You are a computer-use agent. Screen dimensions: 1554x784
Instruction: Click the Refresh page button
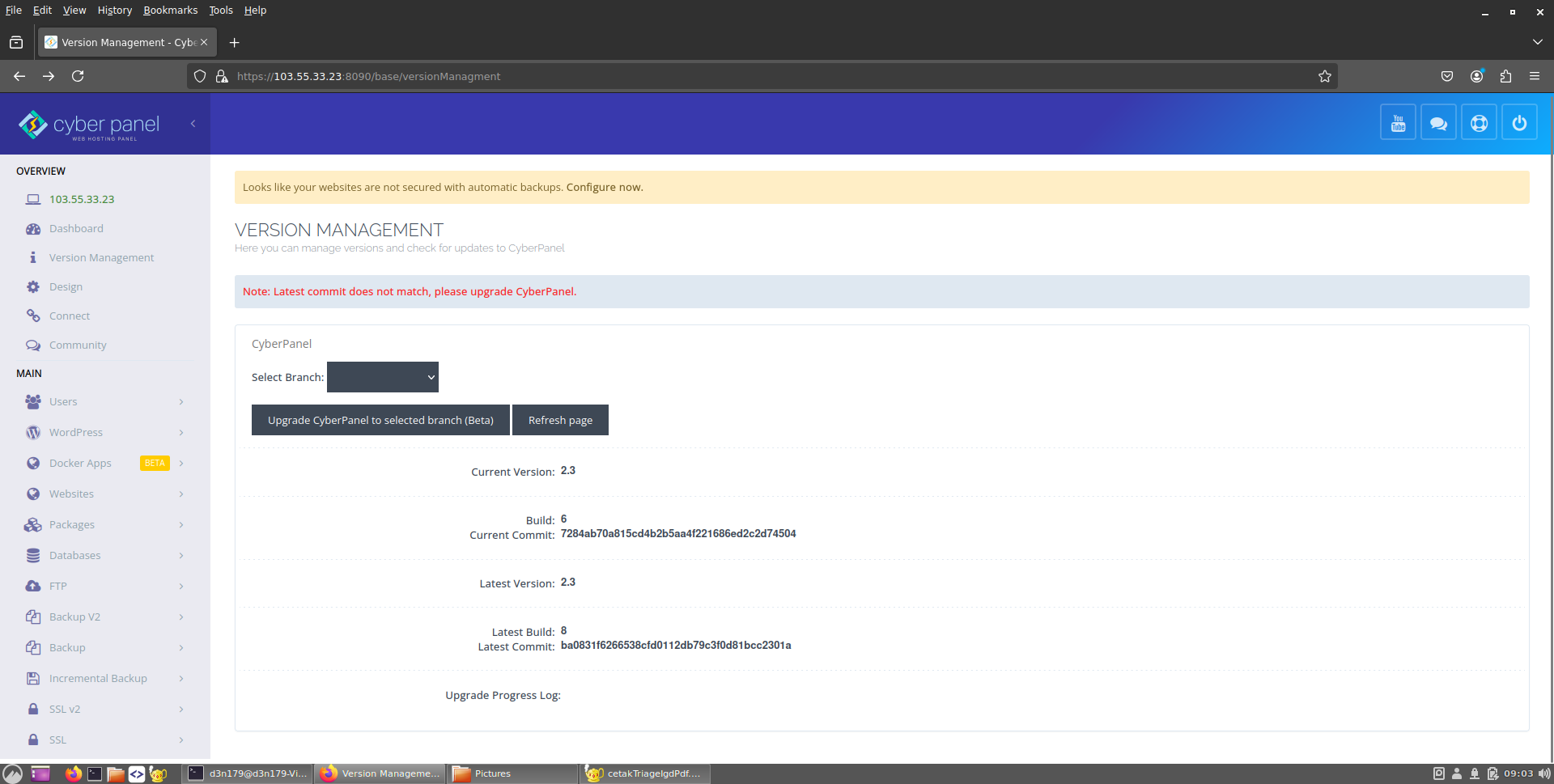click(560, 420)
